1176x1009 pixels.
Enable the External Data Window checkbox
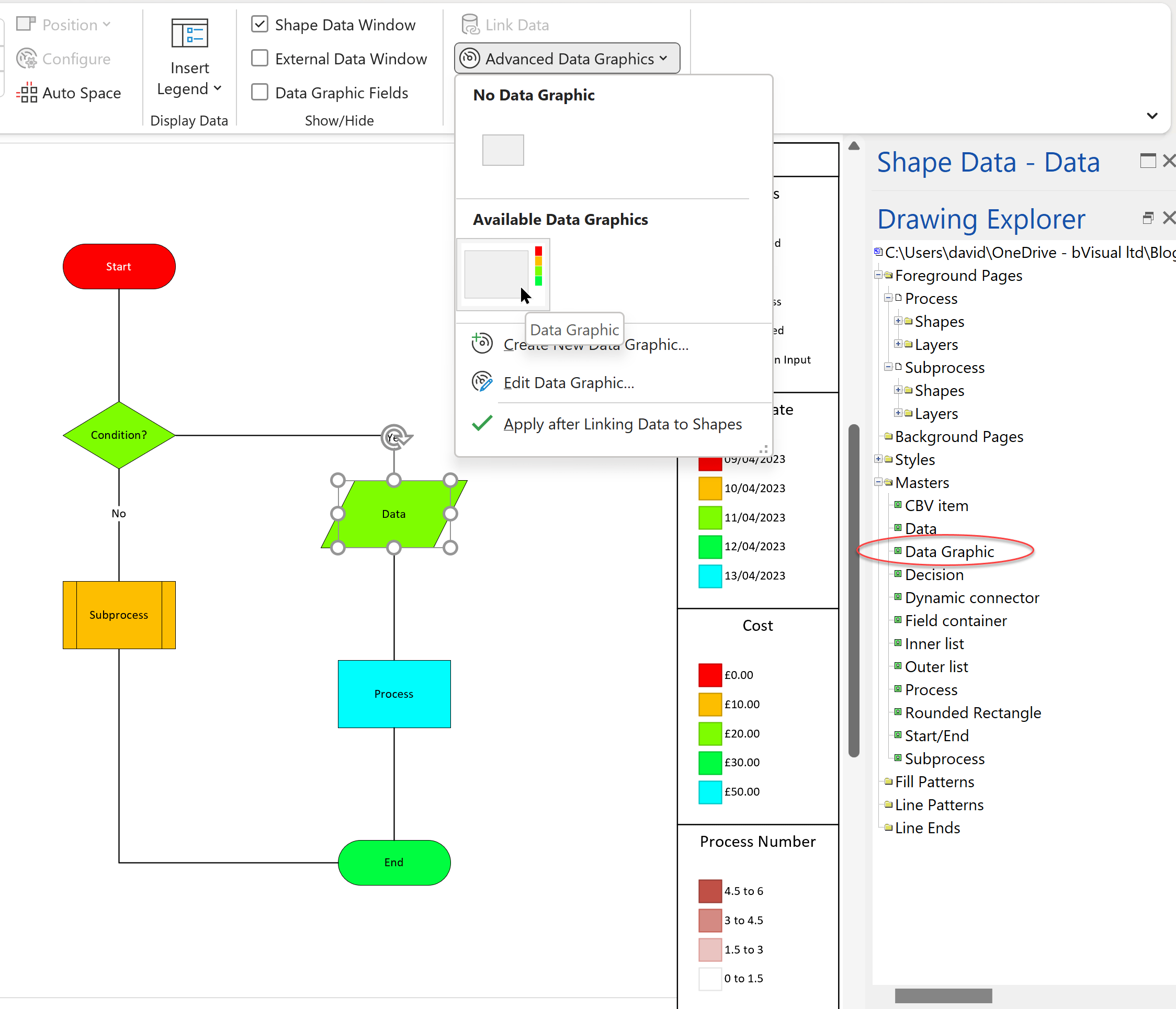coord(259,59)
